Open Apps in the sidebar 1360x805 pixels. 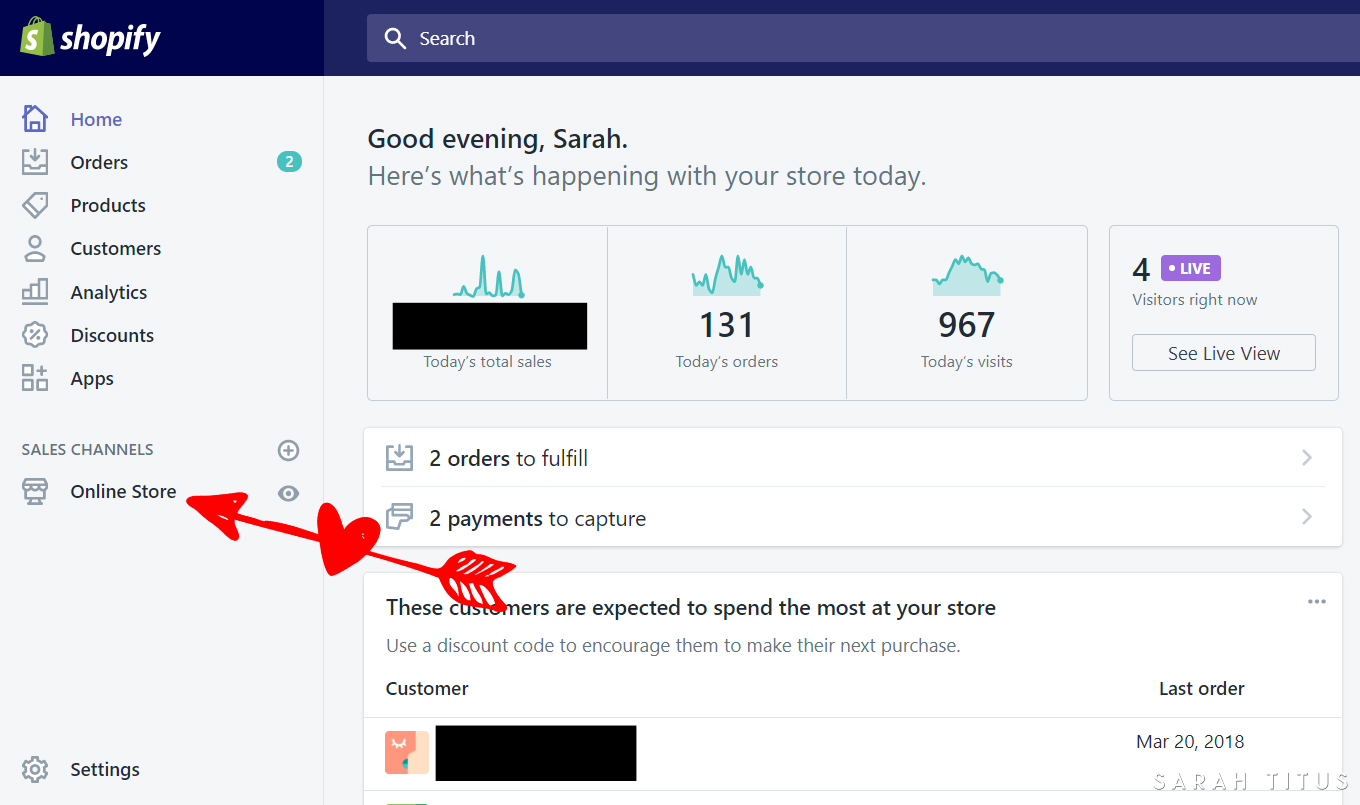point(92,378)
